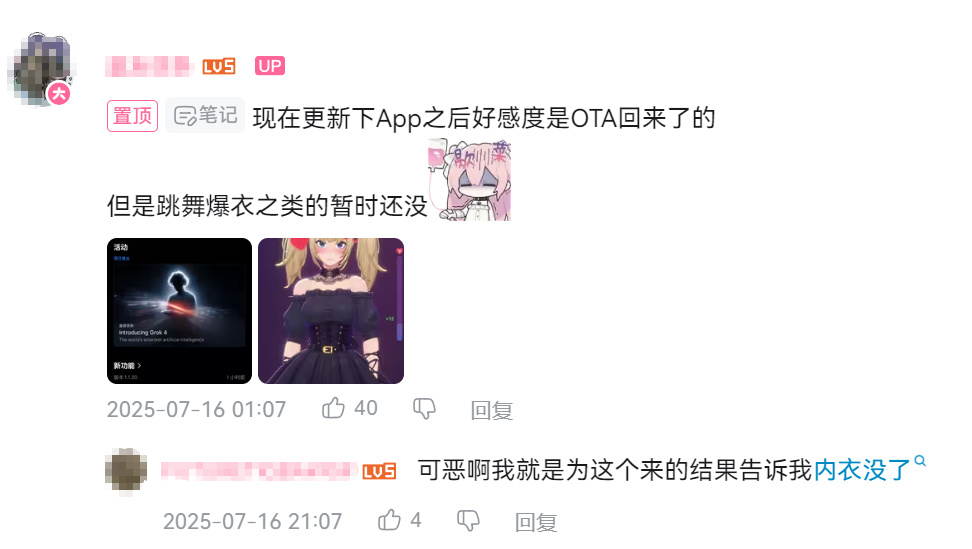
Task: Like the reply comment with 4 likes
Action: pos(389,519)
